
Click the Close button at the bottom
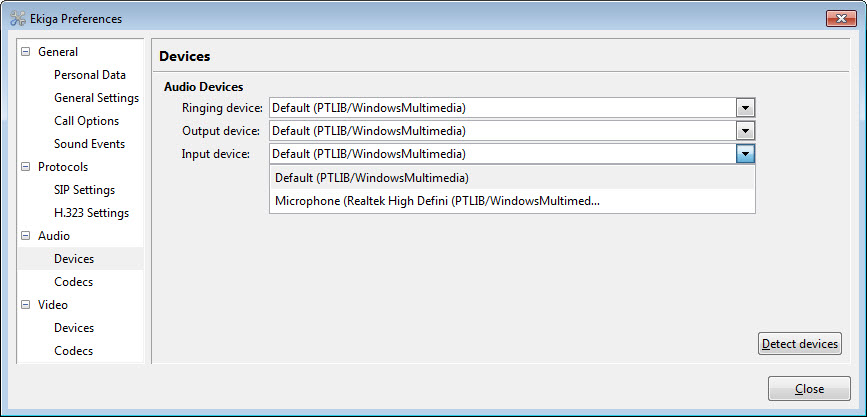click(x=809, y=389)
